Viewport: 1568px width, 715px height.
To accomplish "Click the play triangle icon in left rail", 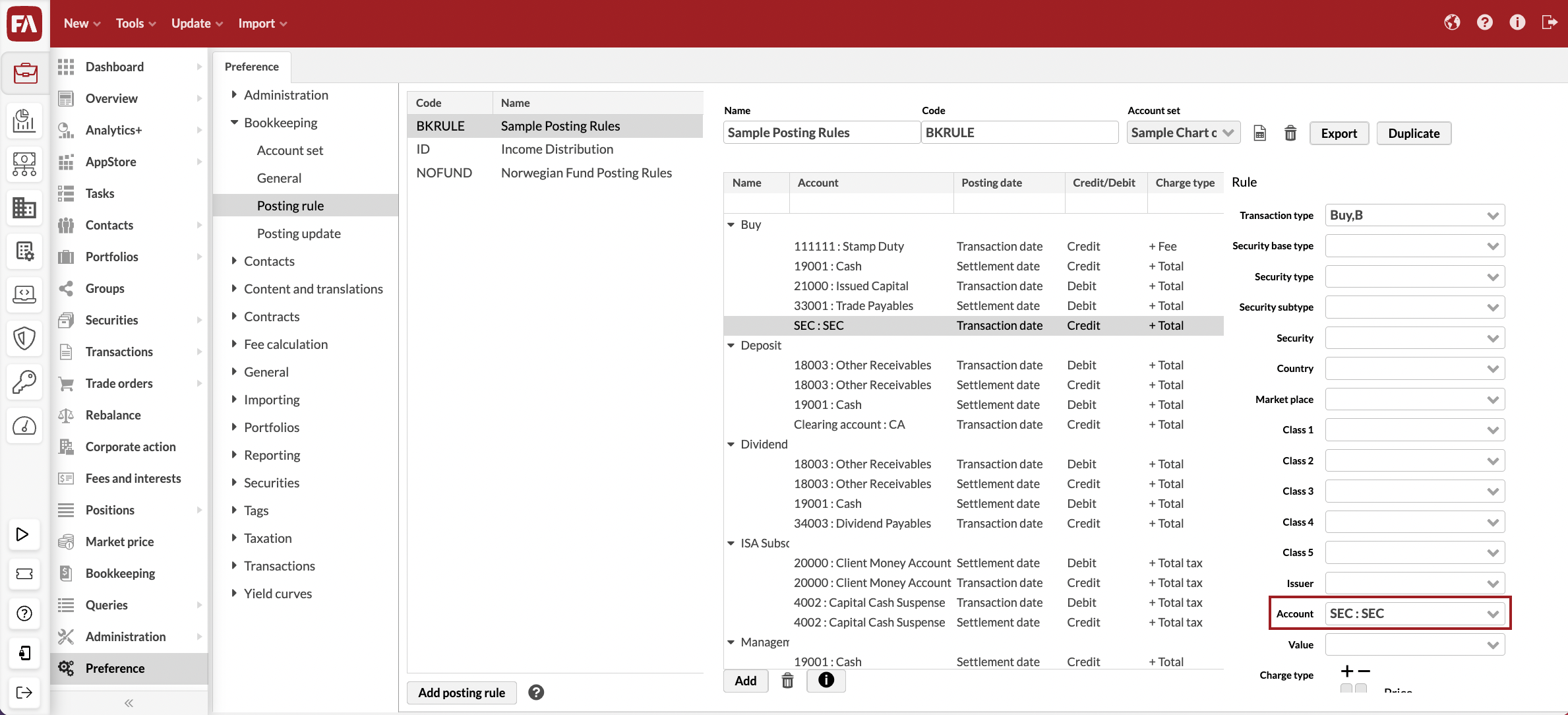I will coord(23,534).
